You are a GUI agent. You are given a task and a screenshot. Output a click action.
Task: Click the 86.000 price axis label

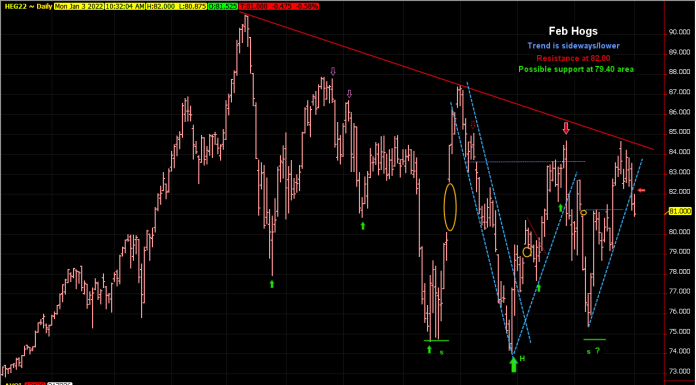680,112
